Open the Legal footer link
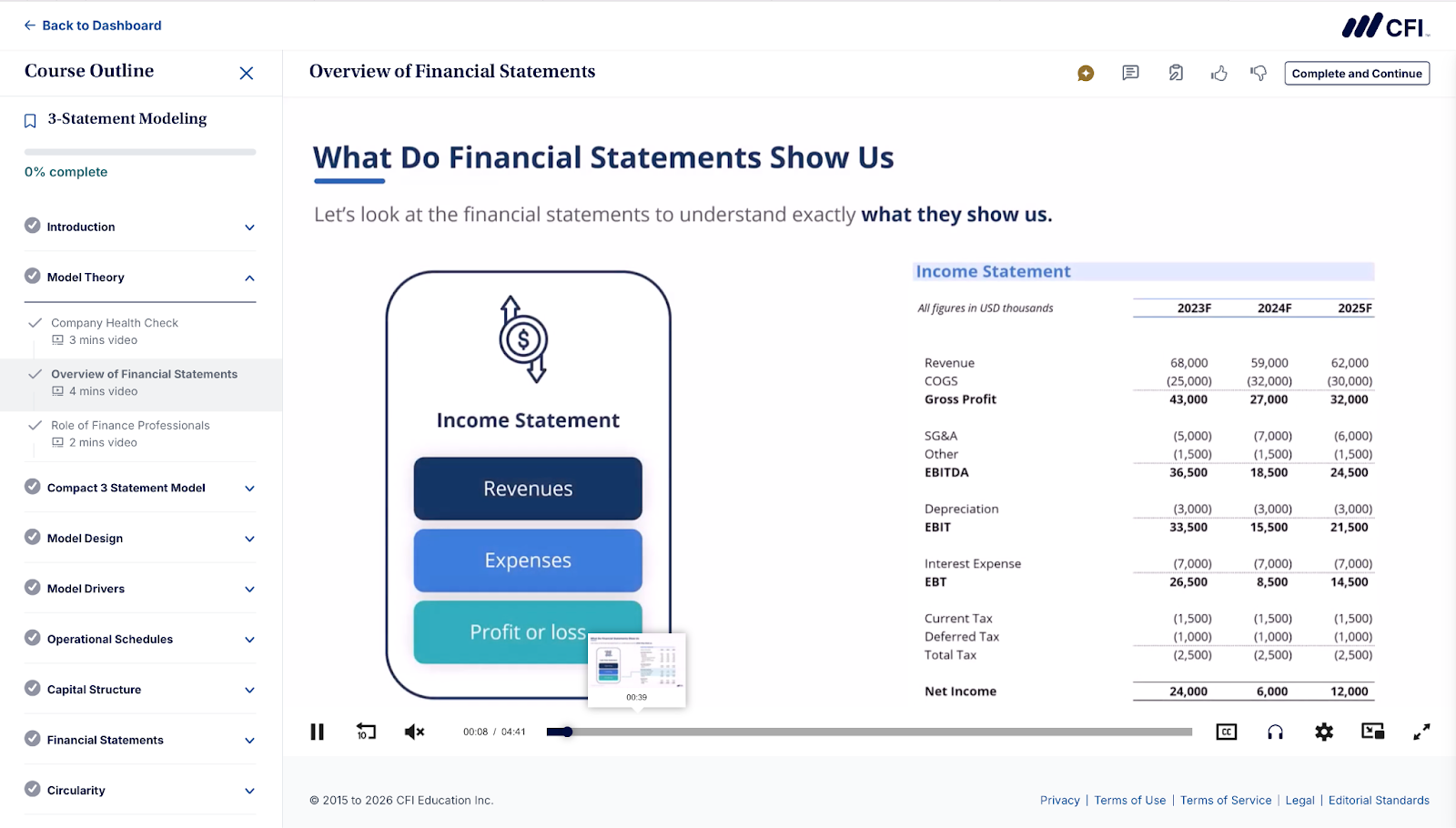 click(1300, 801)
